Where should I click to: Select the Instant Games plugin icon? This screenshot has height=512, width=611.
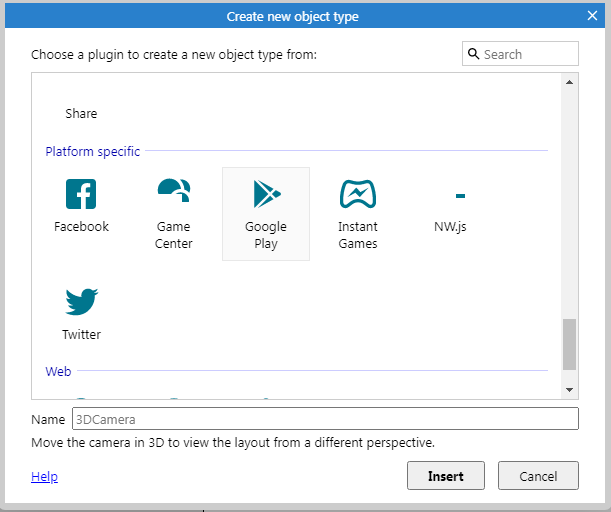358,194
